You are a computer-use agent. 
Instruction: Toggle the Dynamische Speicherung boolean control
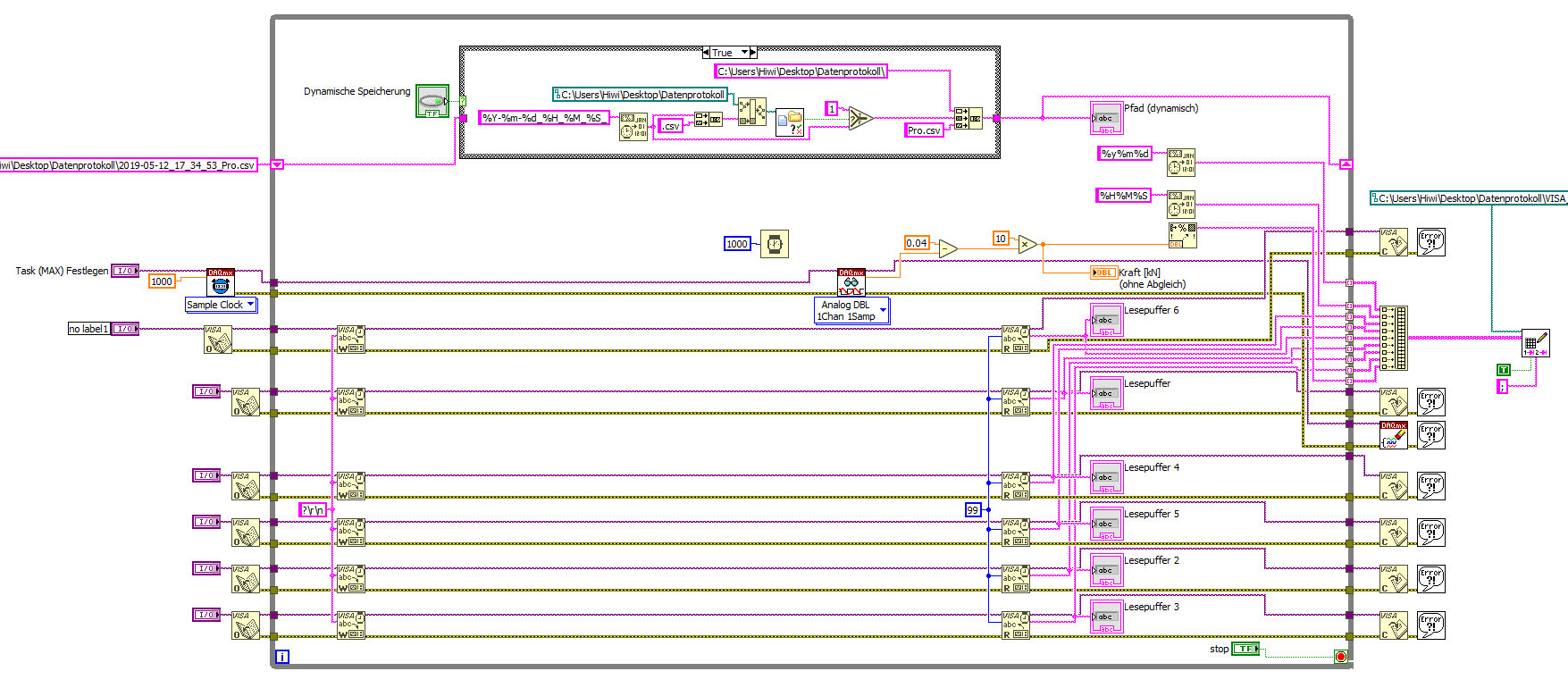click(432, 101)
